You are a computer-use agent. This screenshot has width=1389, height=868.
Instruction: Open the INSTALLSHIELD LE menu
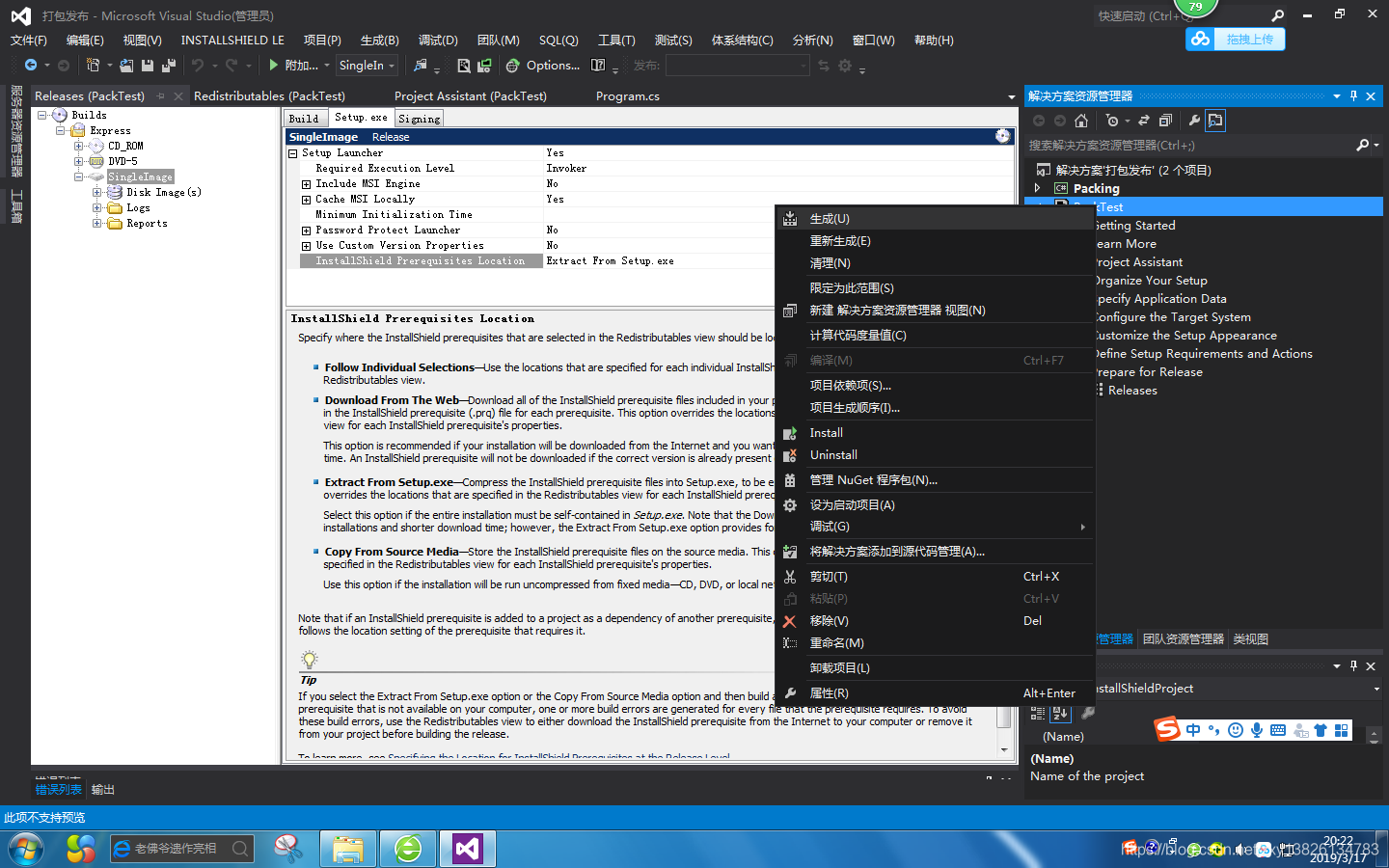tap(232, 40)
